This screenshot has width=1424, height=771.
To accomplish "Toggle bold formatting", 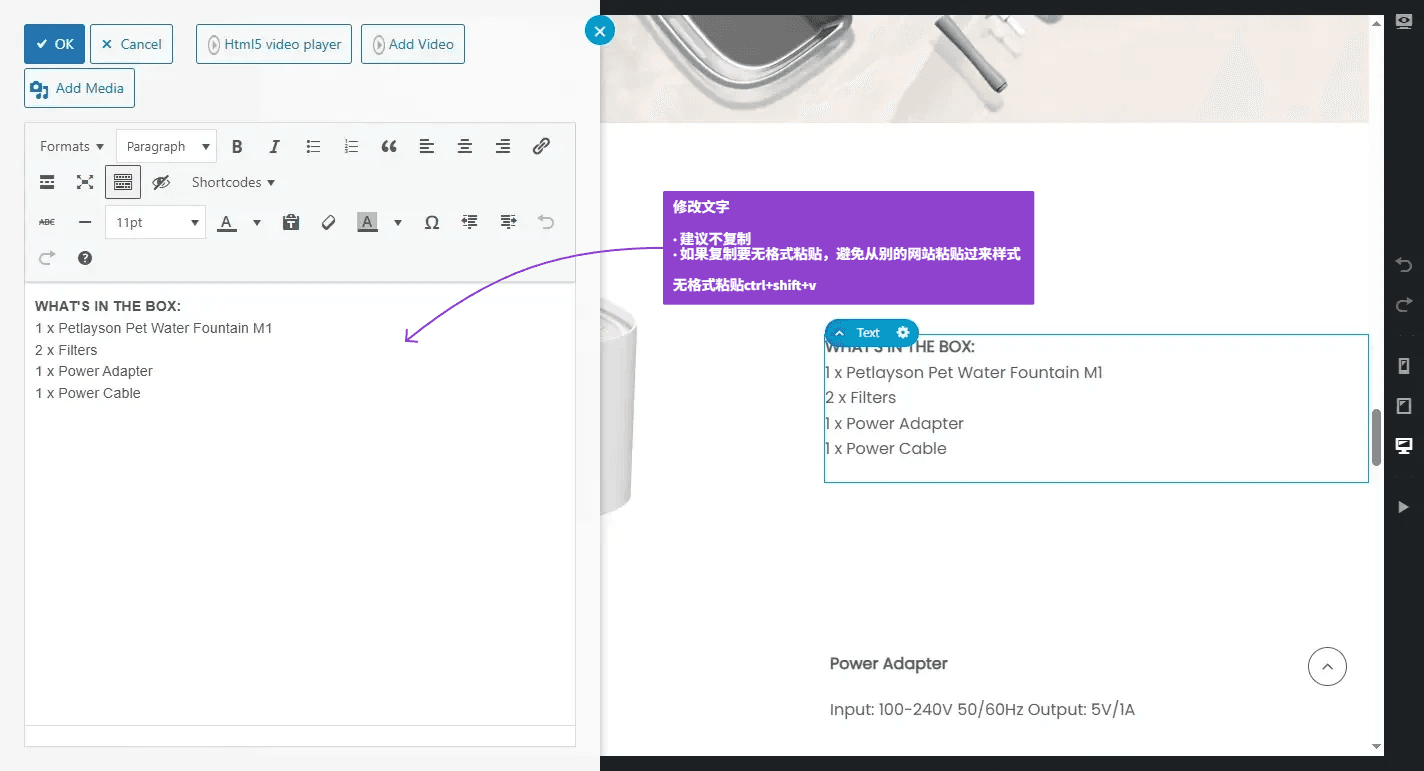I will point(237,147).
